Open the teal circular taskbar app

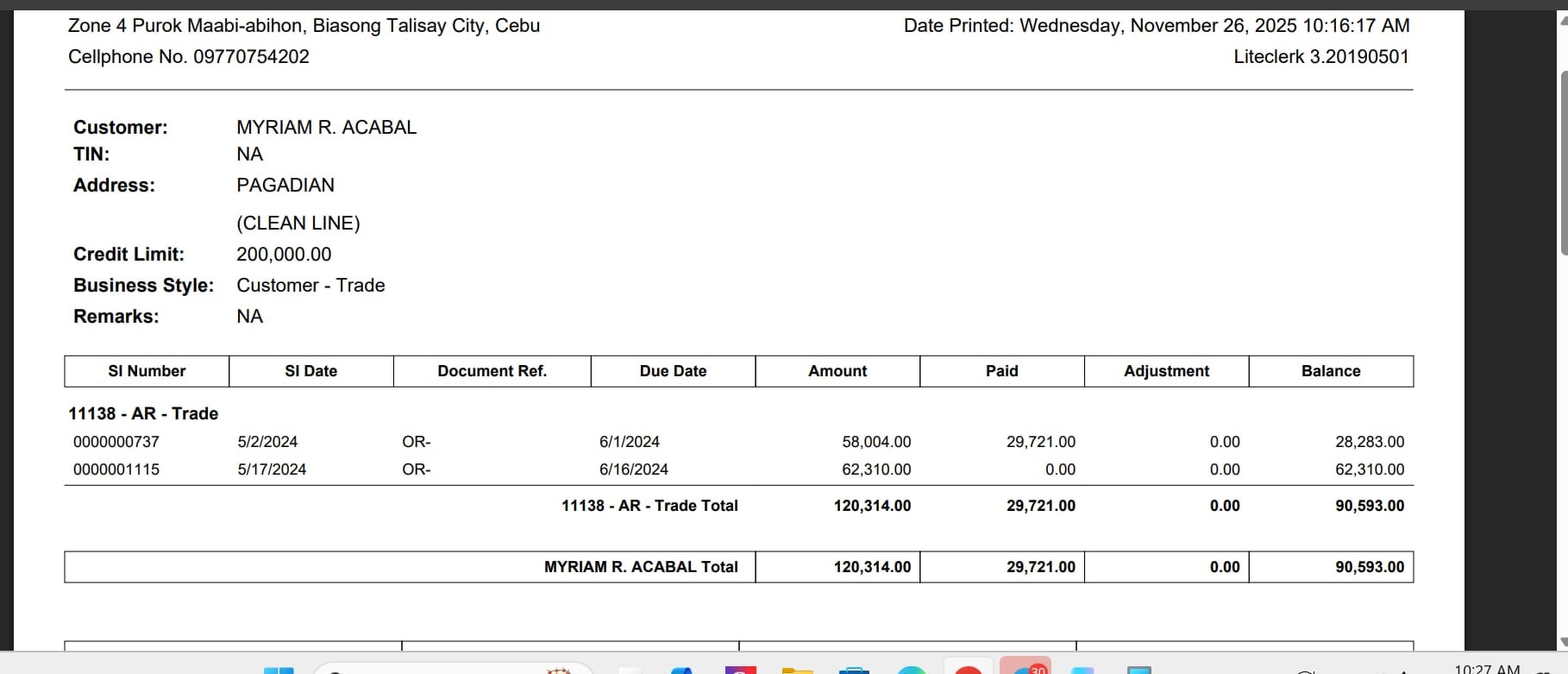tap(911, 670)
